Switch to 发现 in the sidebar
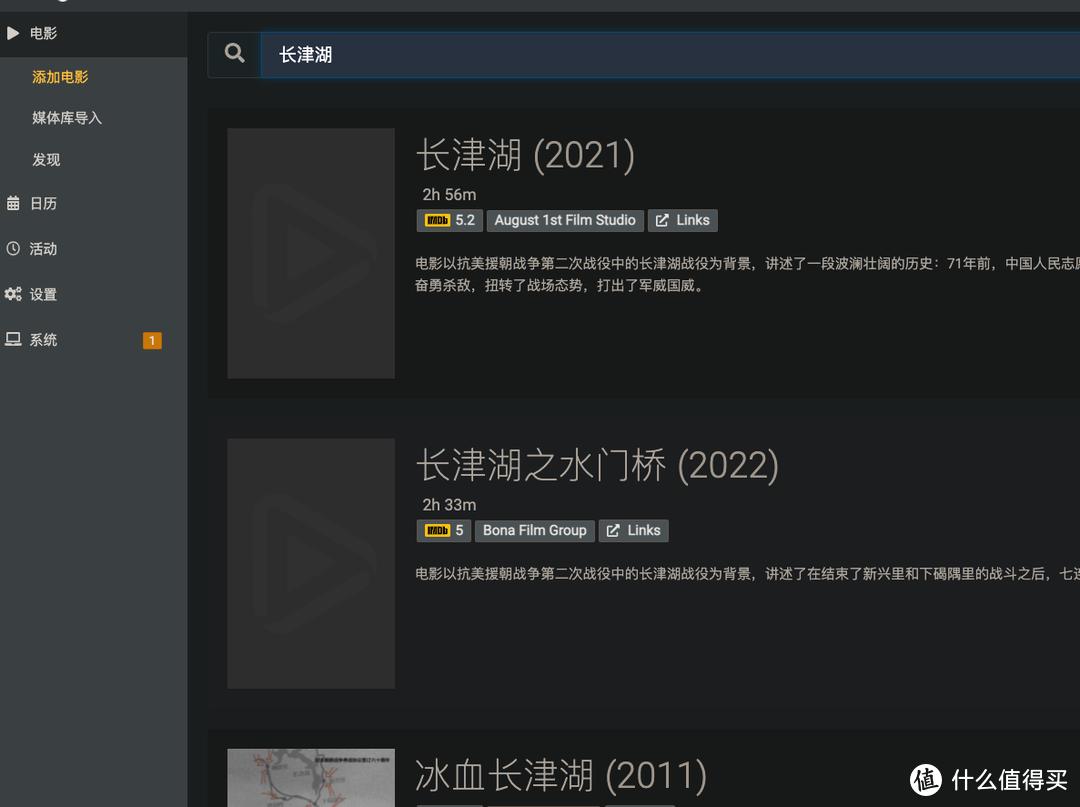This screenshot has width=1080, height=807. point(46,159)
